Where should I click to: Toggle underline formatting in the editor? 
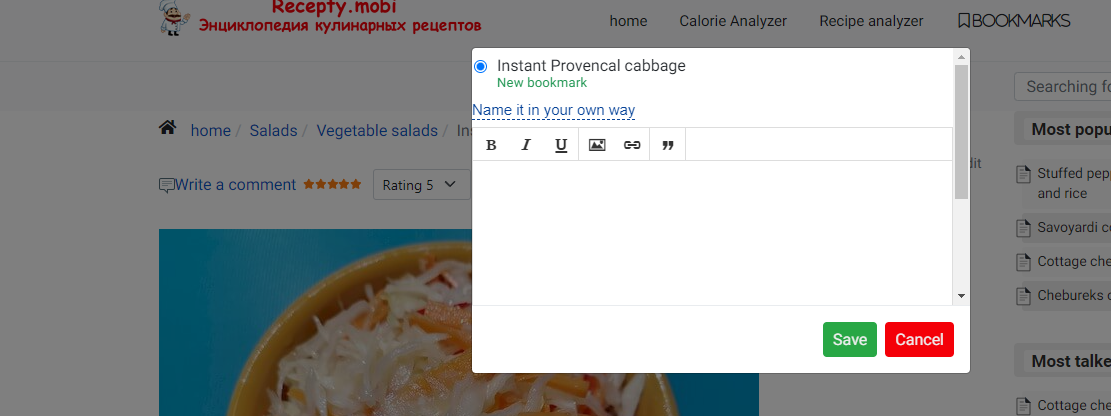coord(561,145)
